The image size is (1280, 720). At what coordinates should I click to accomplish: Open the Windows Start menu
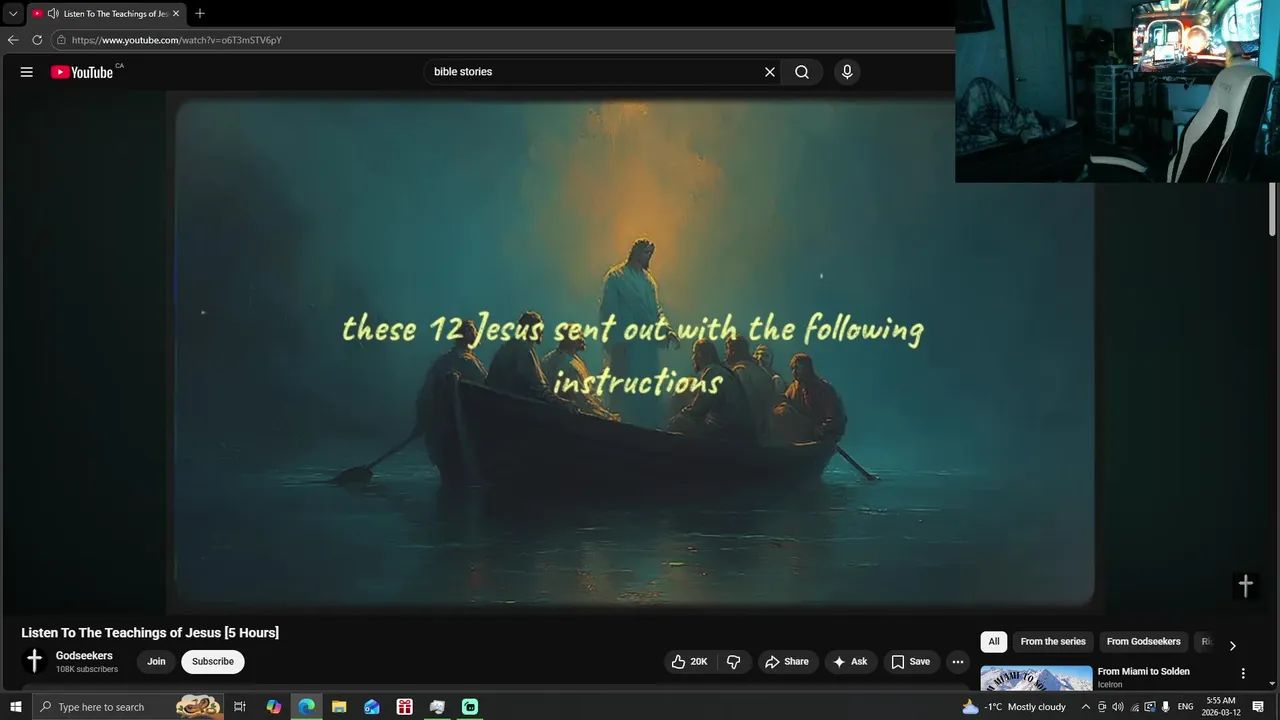(16, 707)
